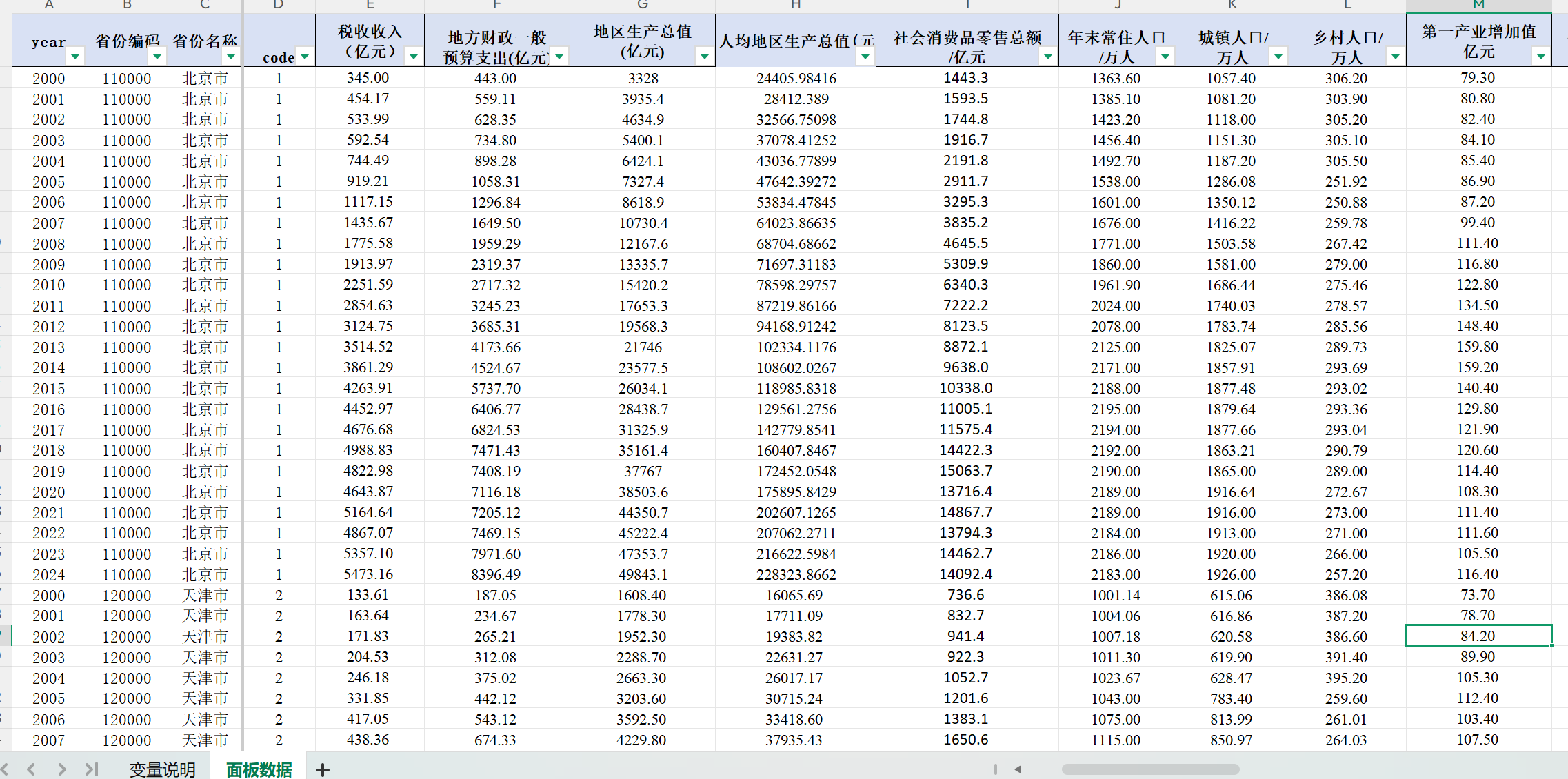This screenshot has height=779, width=1568.
Task: Go to next sheet tab arrow
Action: (62, 769)
